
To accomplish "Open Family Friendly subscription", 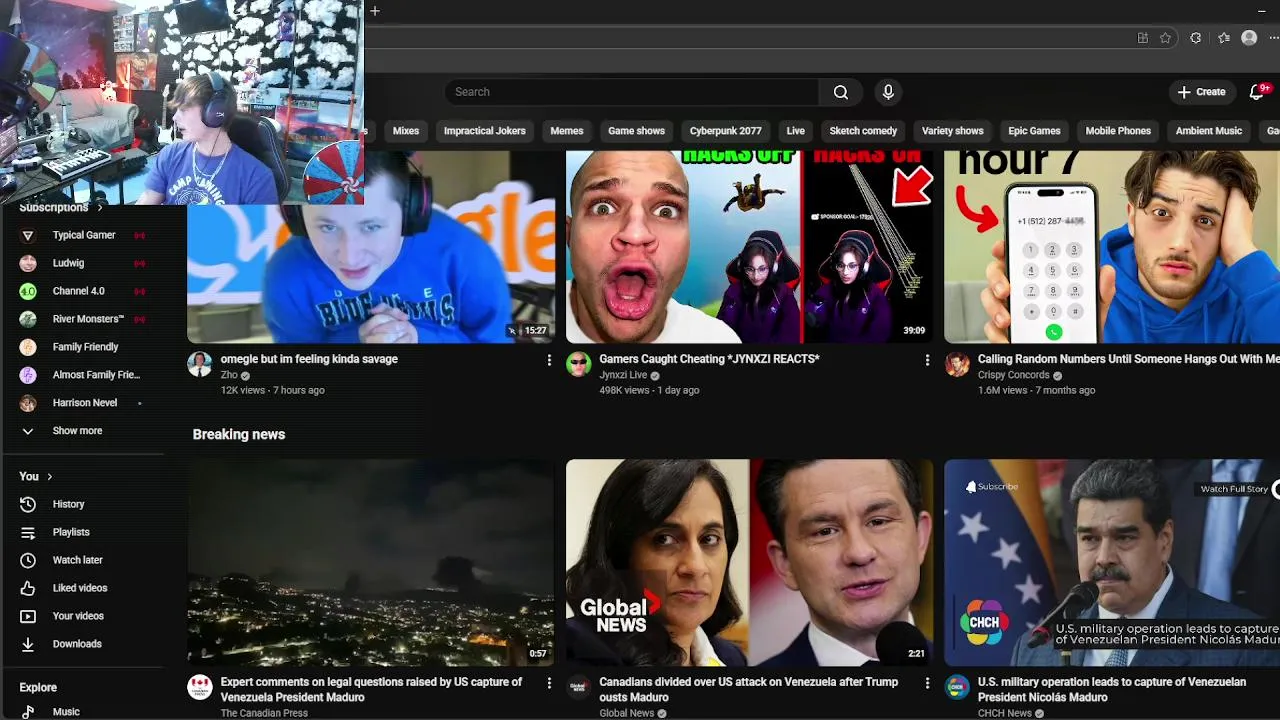I will (85, 347).
